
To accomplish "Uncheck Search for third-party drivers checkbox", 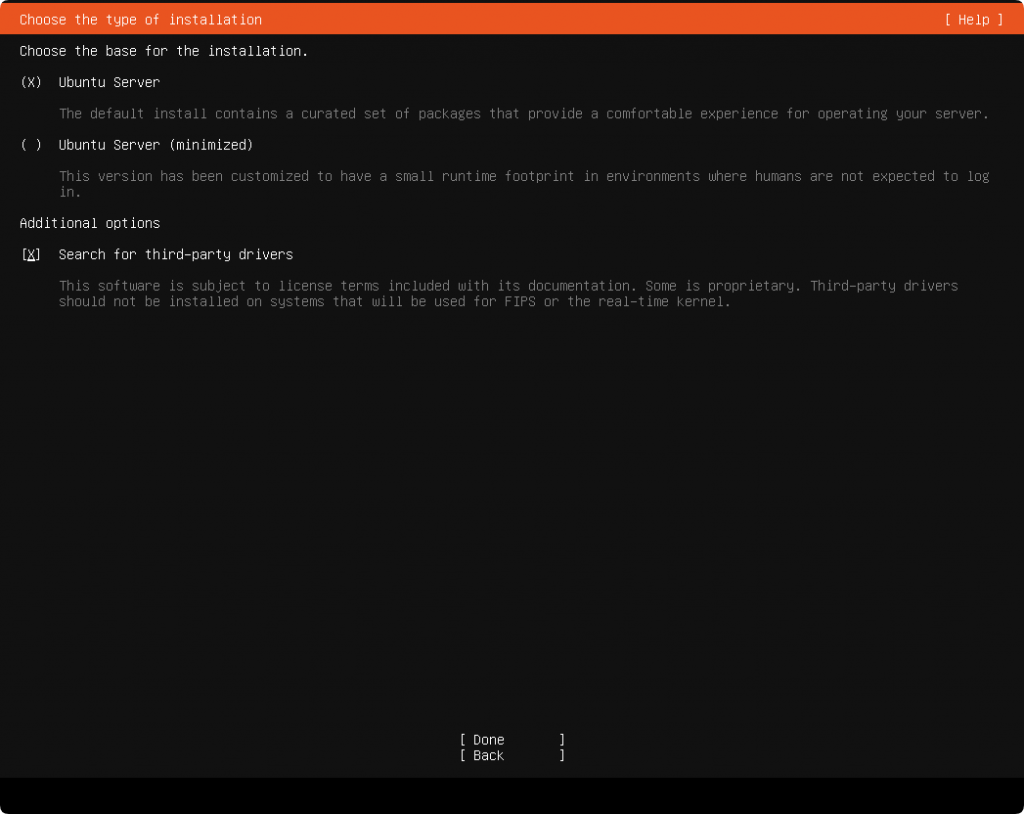I will pyautogui.click(x=31, y=255).
